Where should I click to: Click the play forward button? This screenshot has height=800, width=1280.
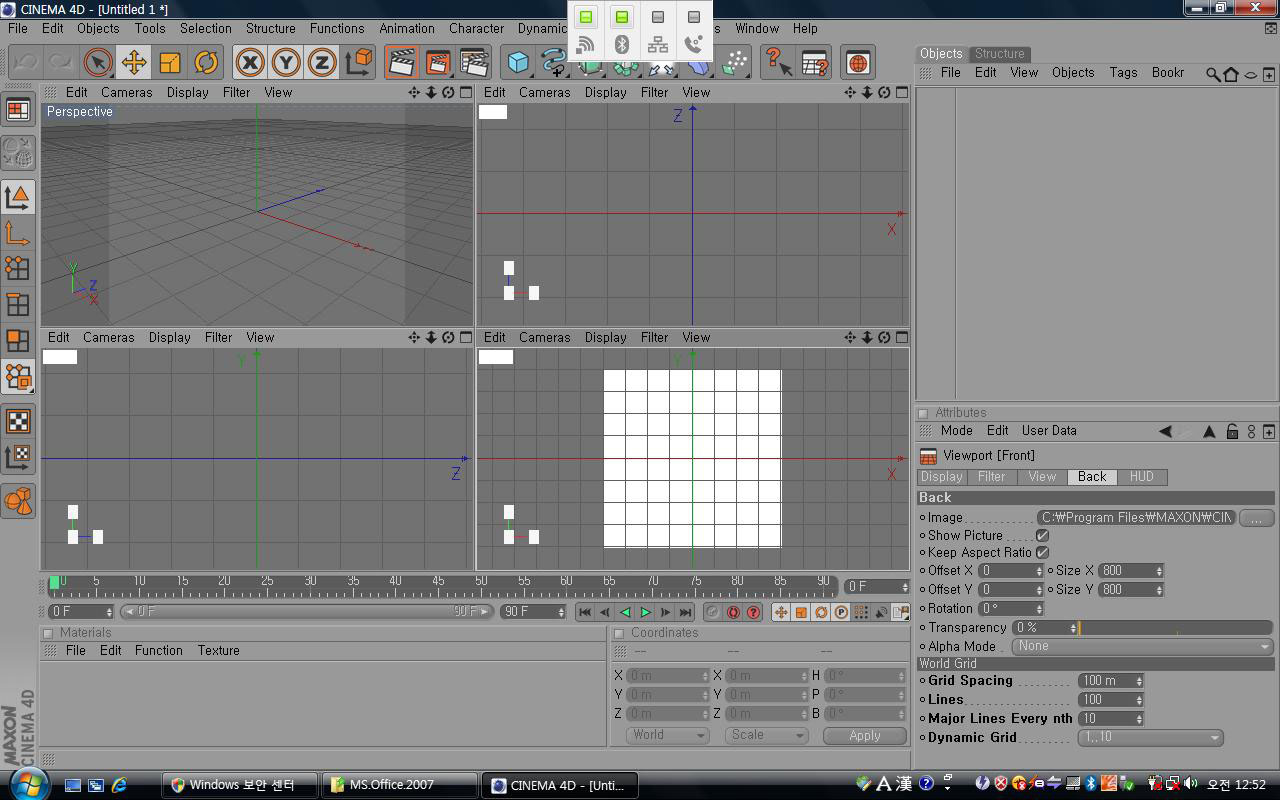[x=645, y=612]
